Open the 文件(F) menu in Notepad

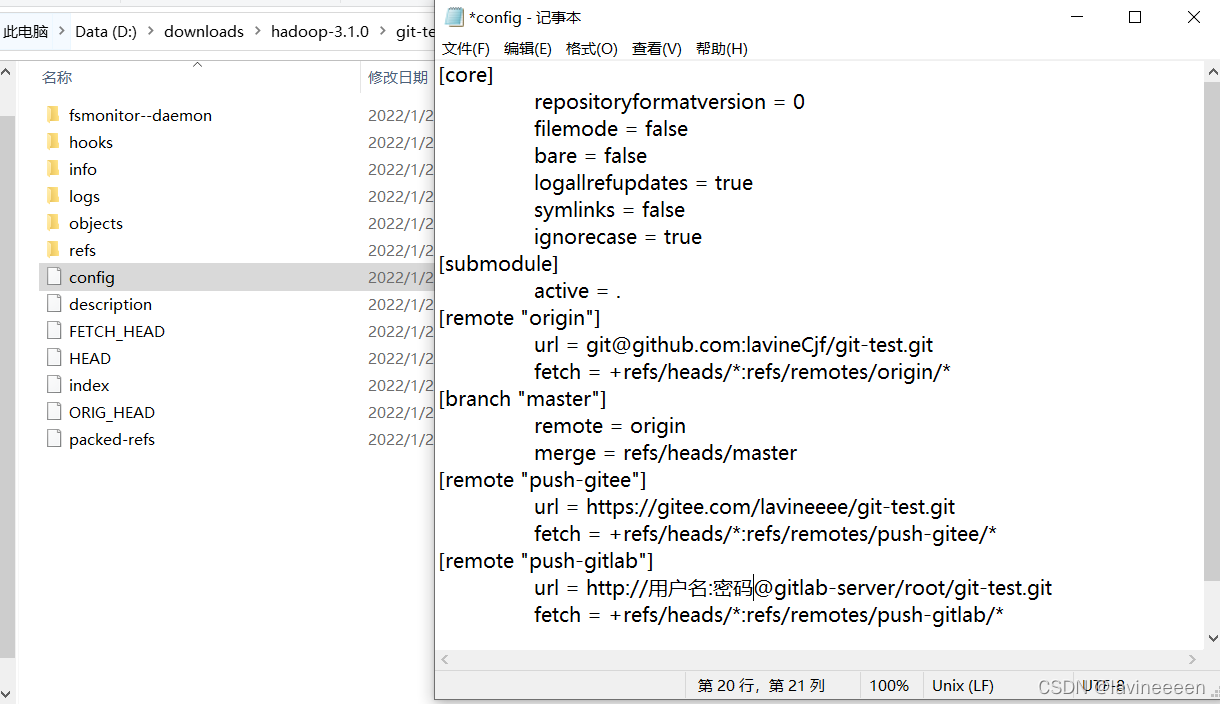click(x=466, y=49)
